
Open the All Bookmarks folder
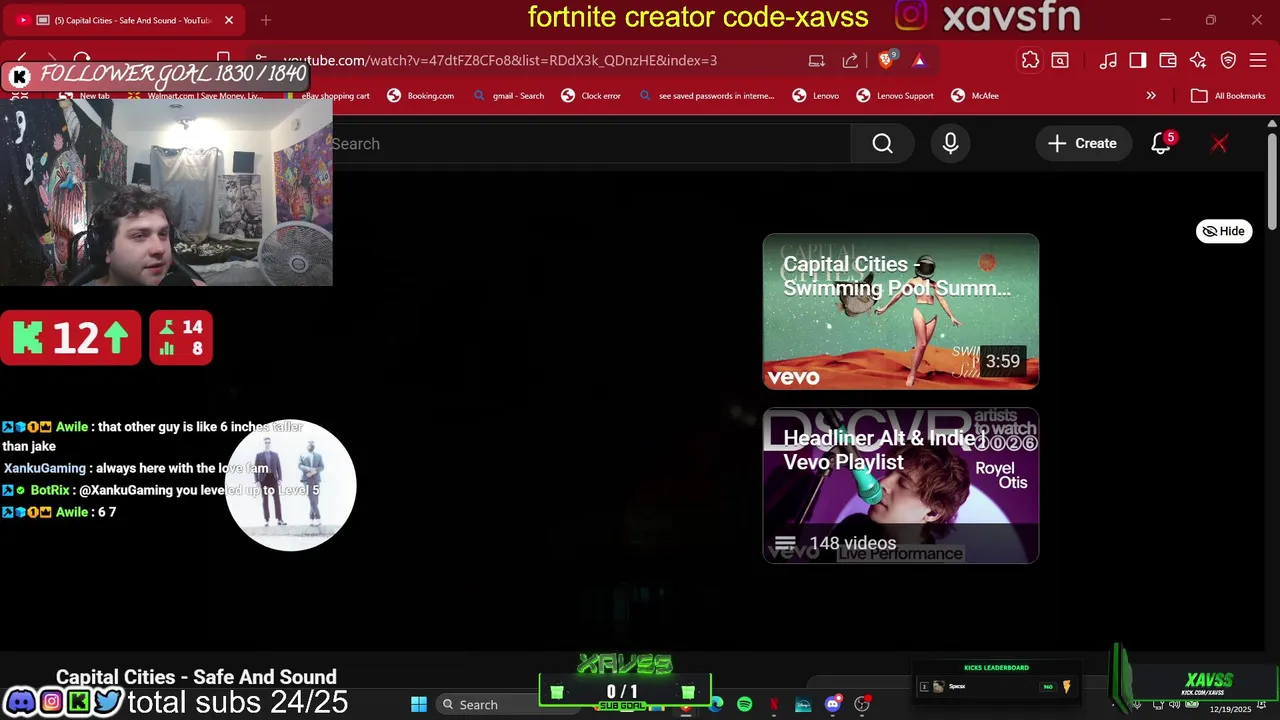tap(1228, 96)
